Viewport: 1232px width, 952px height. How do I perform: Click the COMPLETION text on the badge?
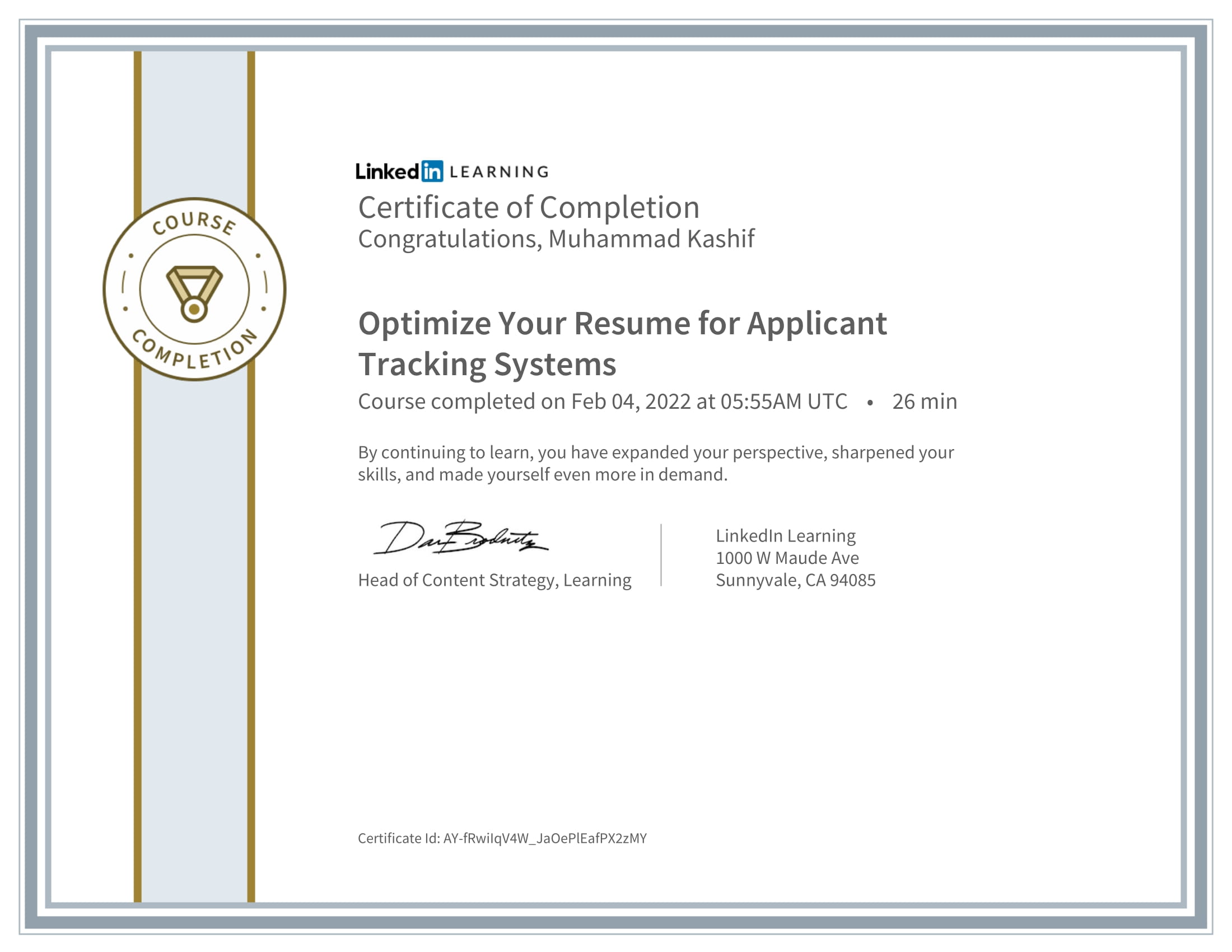(x=195, y=349)
